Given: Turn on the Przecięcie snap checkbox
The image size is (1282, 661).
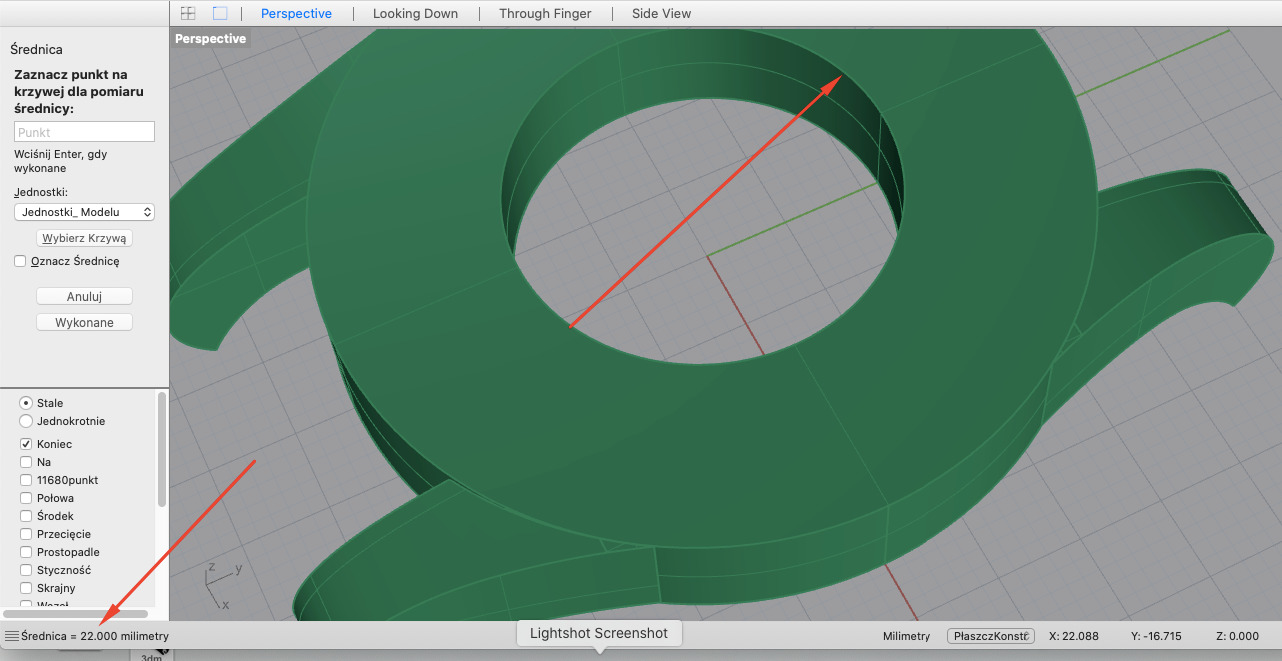Looking at the screenshot, I should pos(26,534).
